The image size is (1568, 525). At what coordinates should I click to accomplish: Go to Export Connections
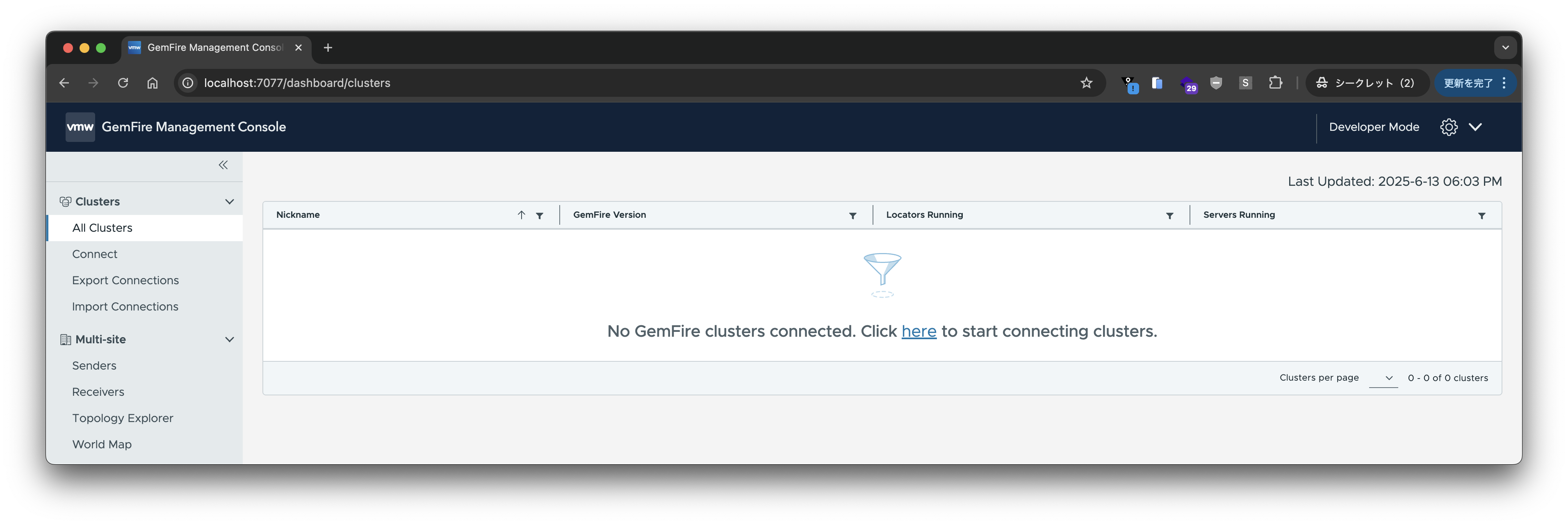click(125, 280)
